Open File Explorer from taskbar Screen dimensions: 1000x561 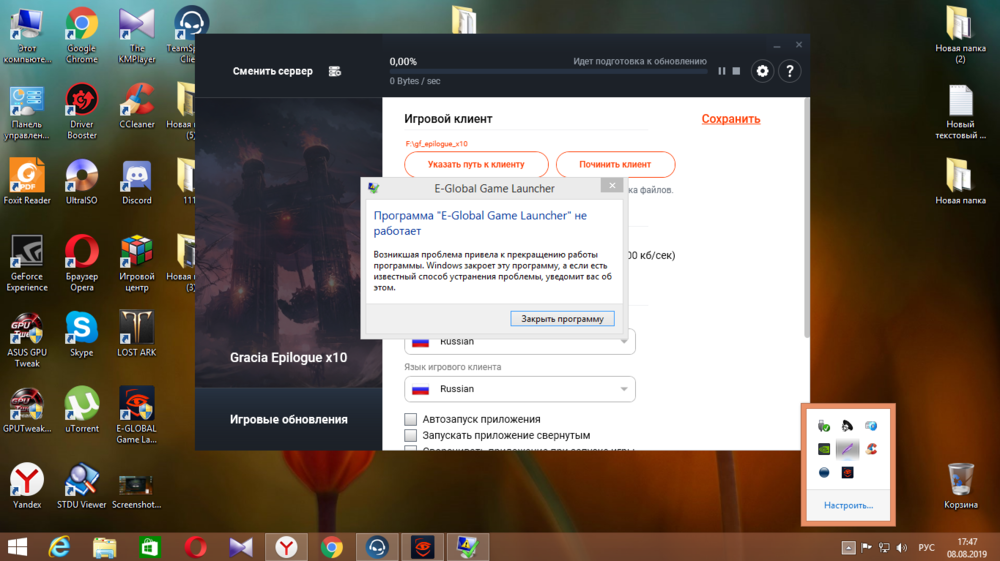(105, 547)
